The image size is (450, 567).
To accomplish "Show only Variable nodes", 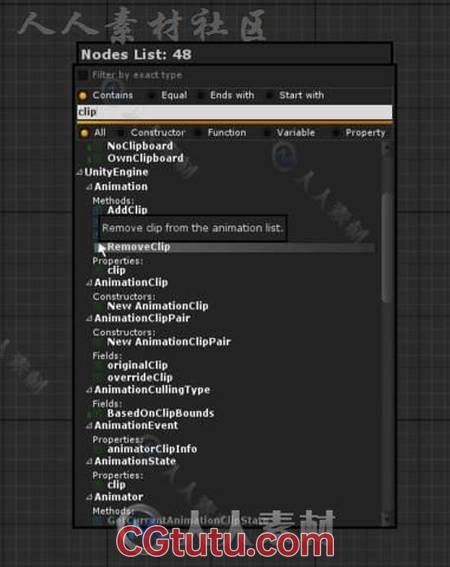I will click(x=296, y=133).
